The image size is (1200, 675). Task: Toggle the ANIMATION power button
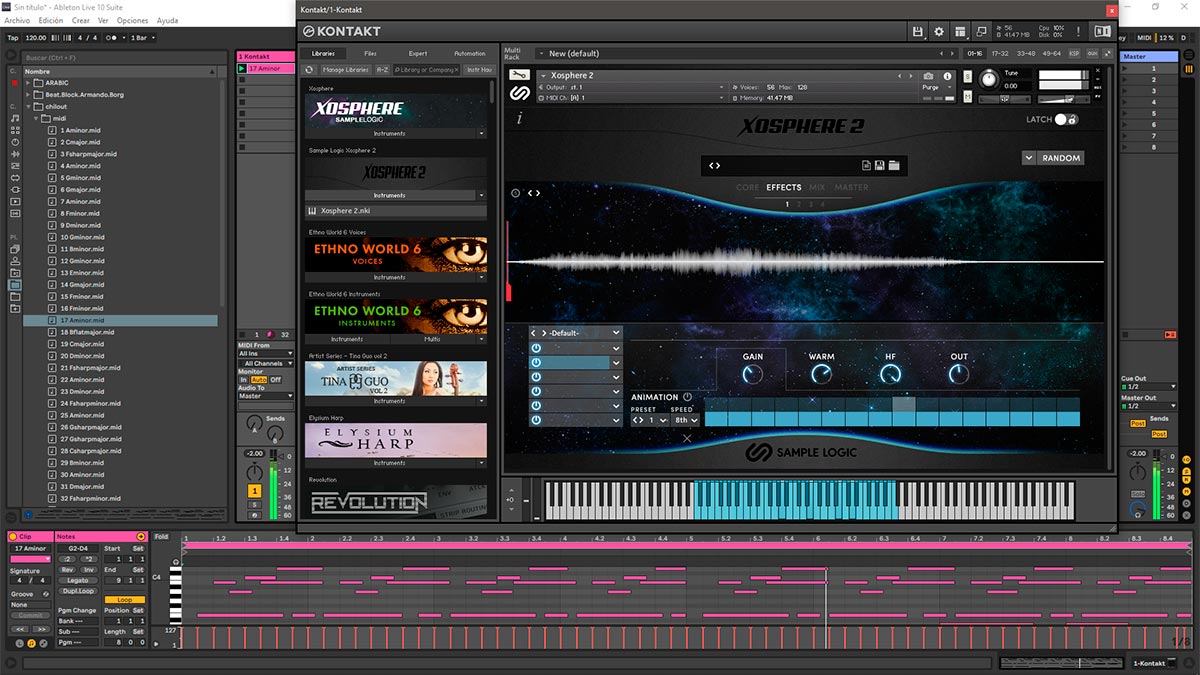[688, 397]
